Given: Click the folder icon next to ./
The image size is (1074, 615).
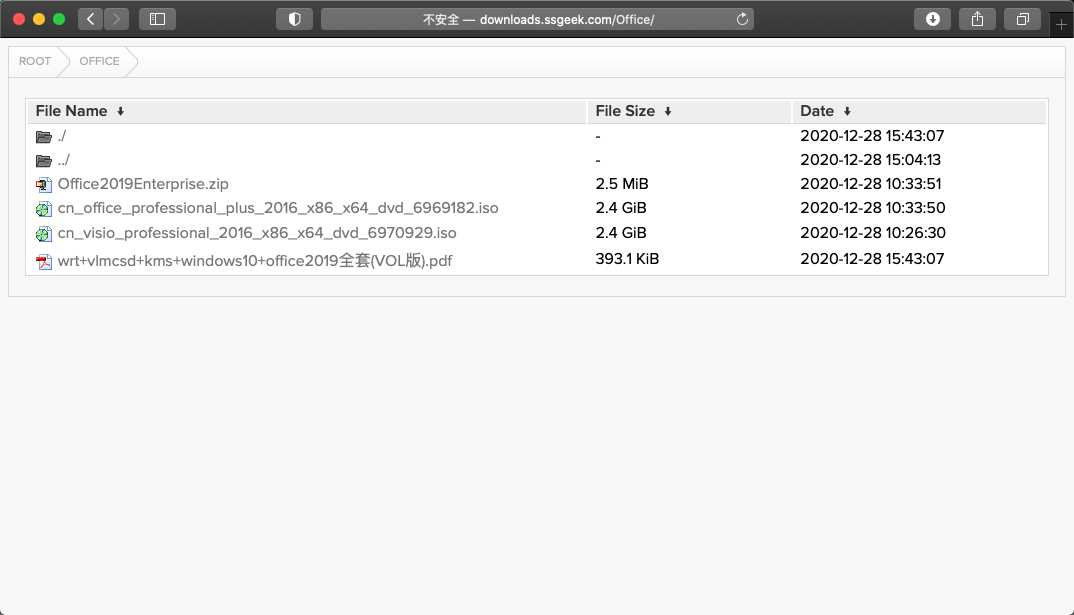Looking at the screenshot, I should tap(44, 137).
